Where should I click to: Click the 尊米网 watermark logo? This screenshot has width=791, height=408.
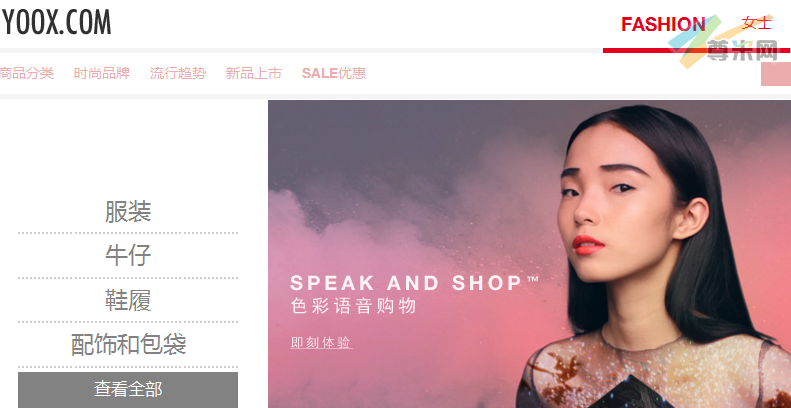click(728, 42)
